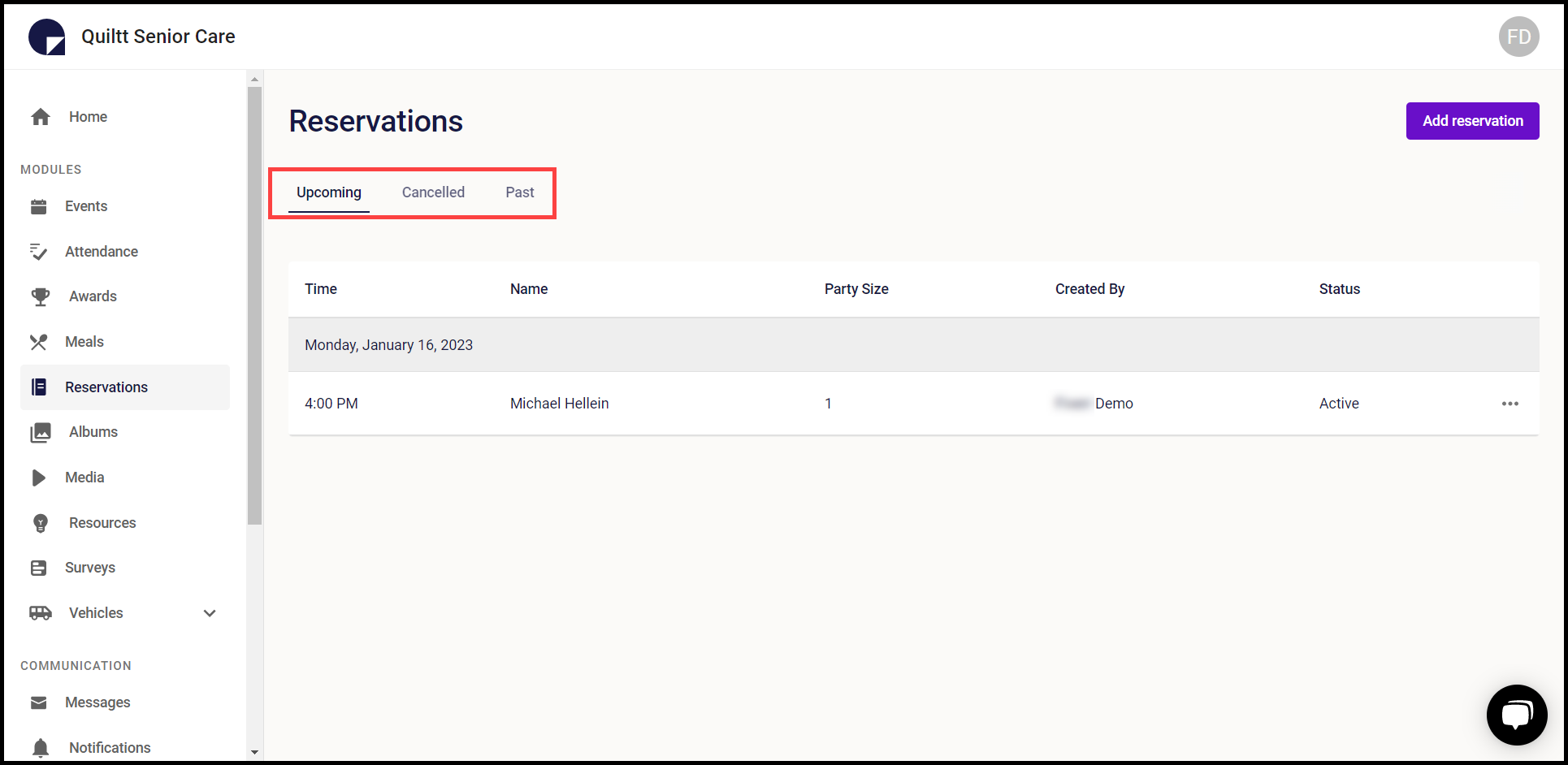This screenshot has width=1568, height=765.
Task: Open the options menu for Michael Hellein's reservation
Action: coord(1510,404)
